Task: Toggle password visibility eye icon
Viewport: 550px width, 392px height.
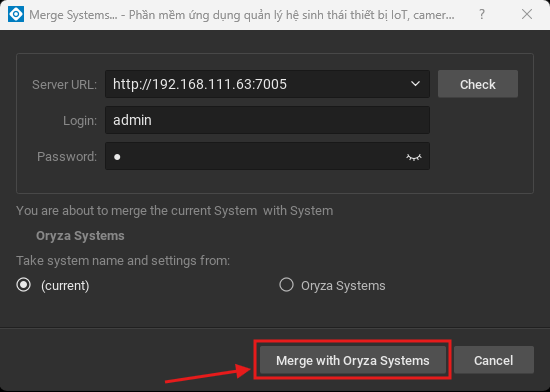Action: coord(414,157)
